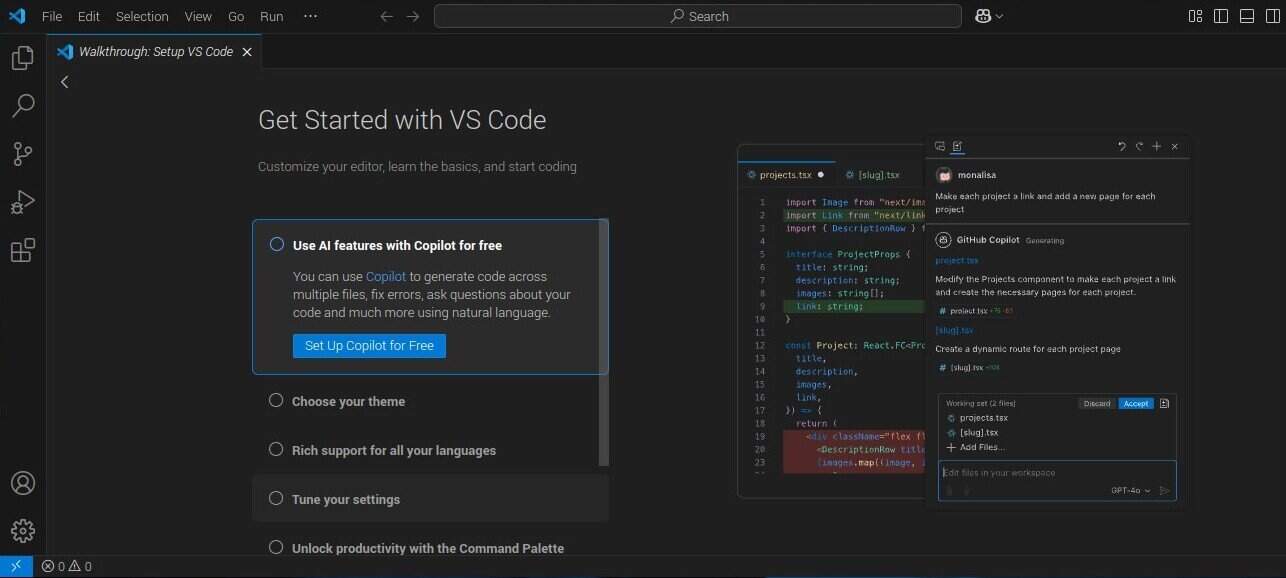Open the Manage settings gear icon

pyautogui.click(x=21, y=531)
